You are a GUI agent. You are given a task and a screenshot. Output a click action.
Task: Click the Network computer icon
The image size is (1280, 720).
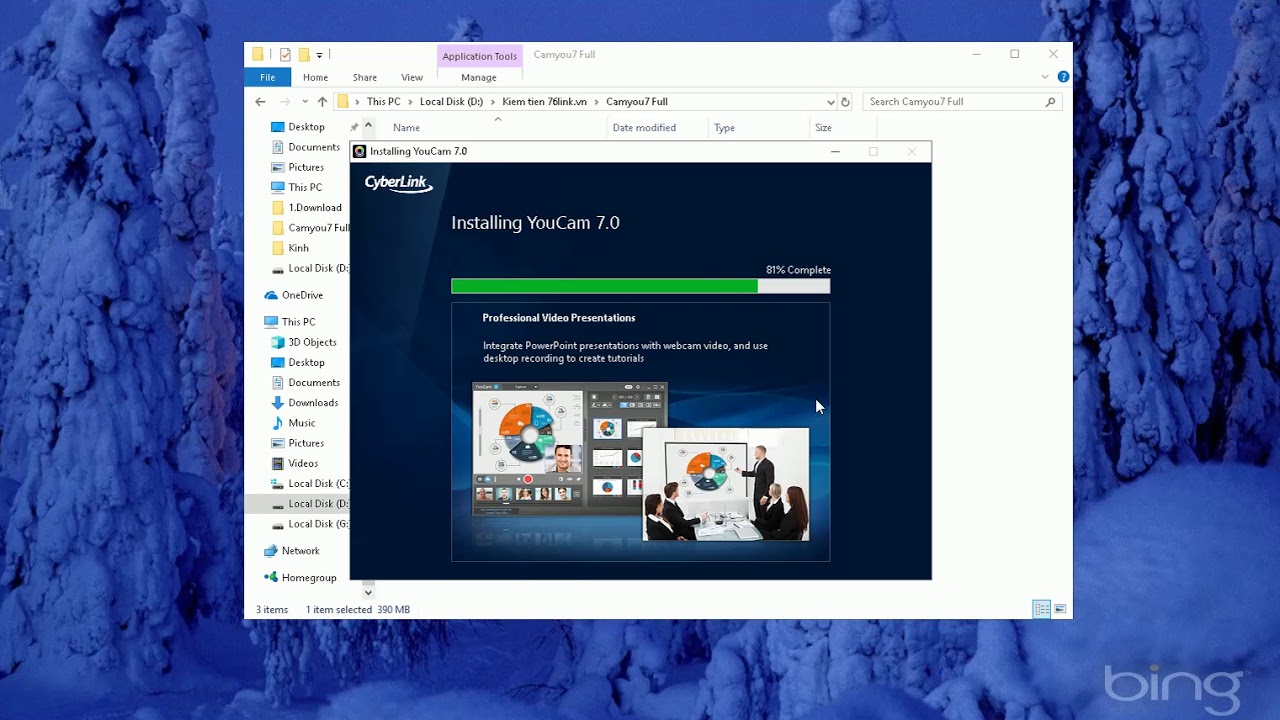271,551
